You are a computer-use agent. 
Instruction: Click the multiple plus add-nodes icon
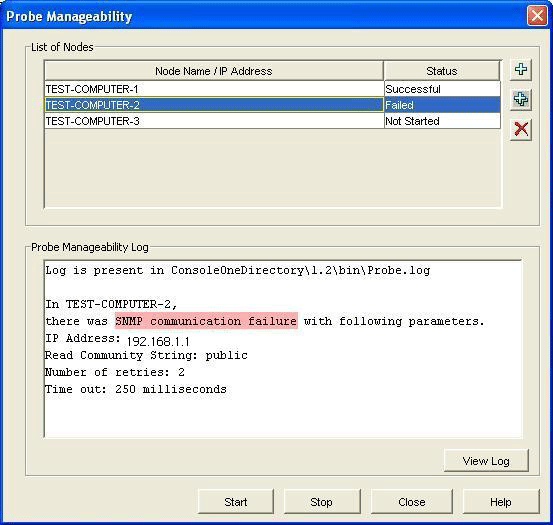pyautogui.click(x=521, y=99)
